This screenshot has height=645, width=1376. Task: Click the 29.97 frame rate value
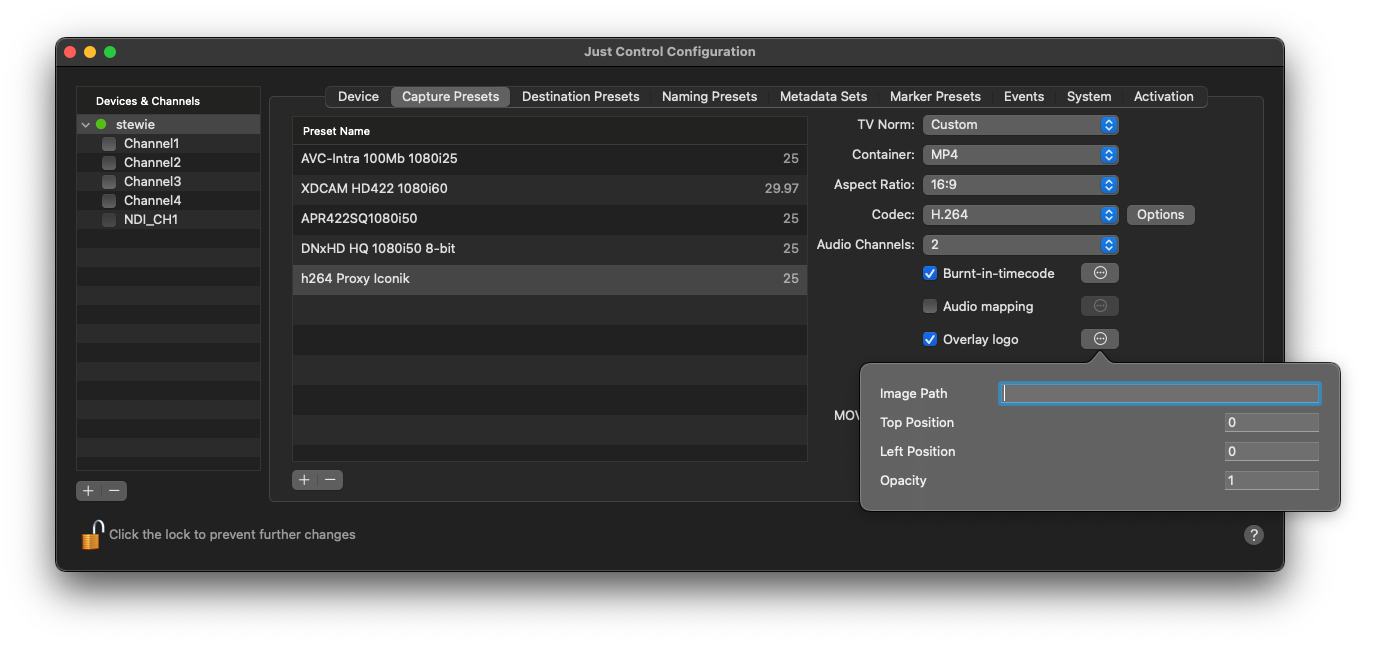point(781,189)
